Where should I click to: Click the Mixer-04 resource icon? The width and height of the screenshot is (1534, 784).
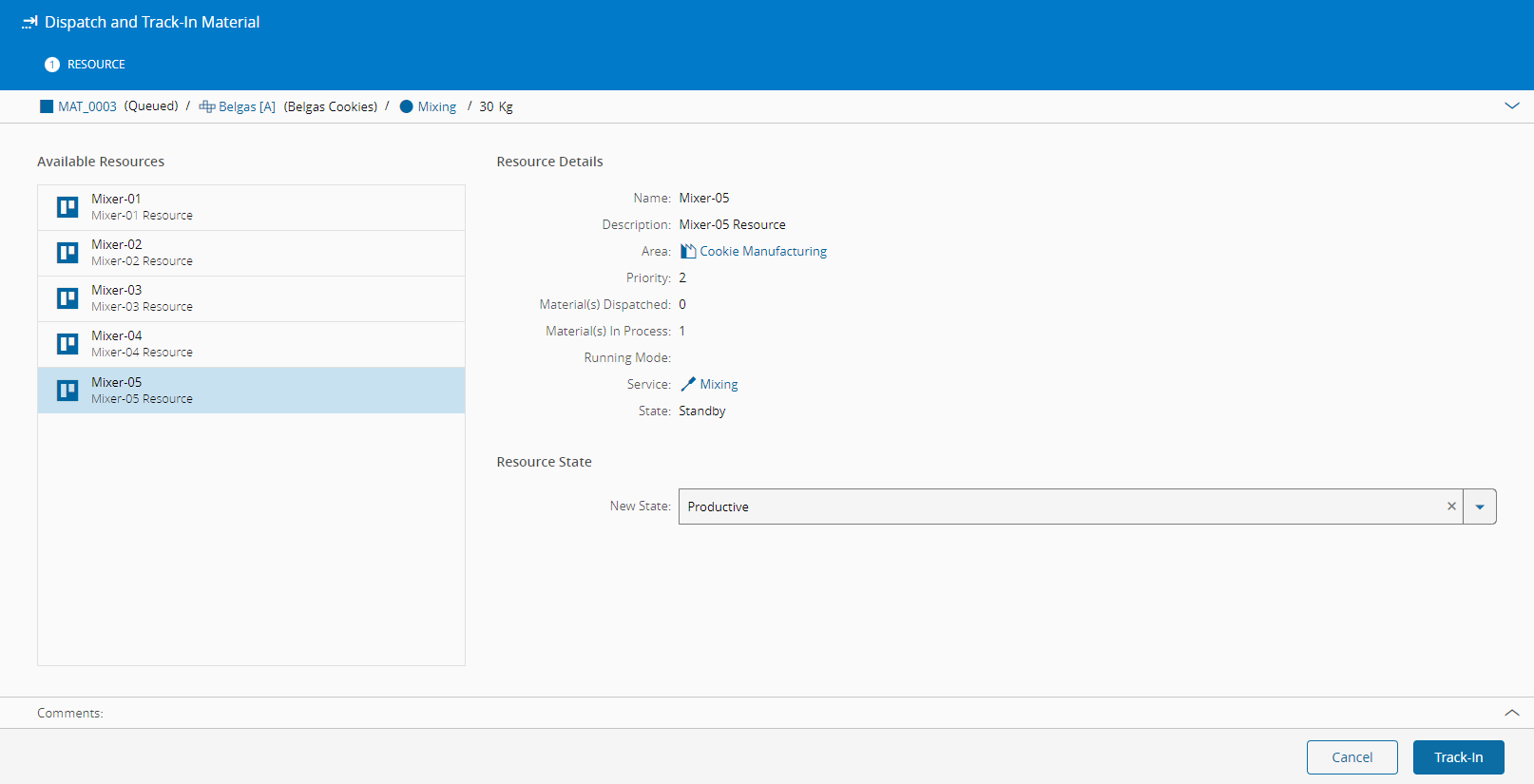[67, 344]
